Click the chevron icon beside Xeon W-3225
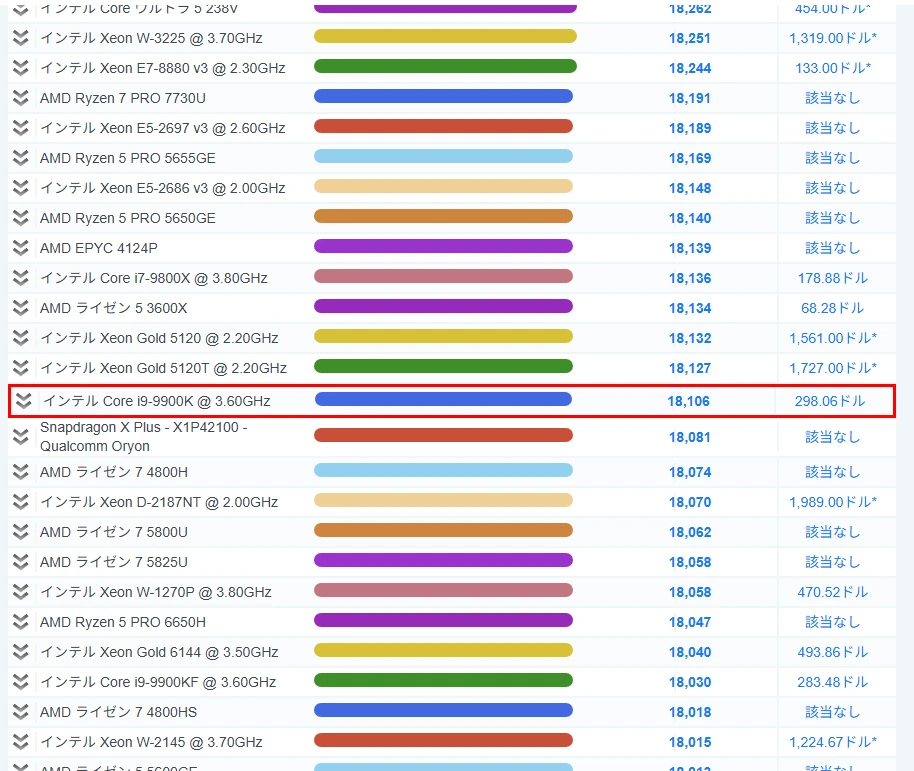914x771 pixels. click(20, 38)
